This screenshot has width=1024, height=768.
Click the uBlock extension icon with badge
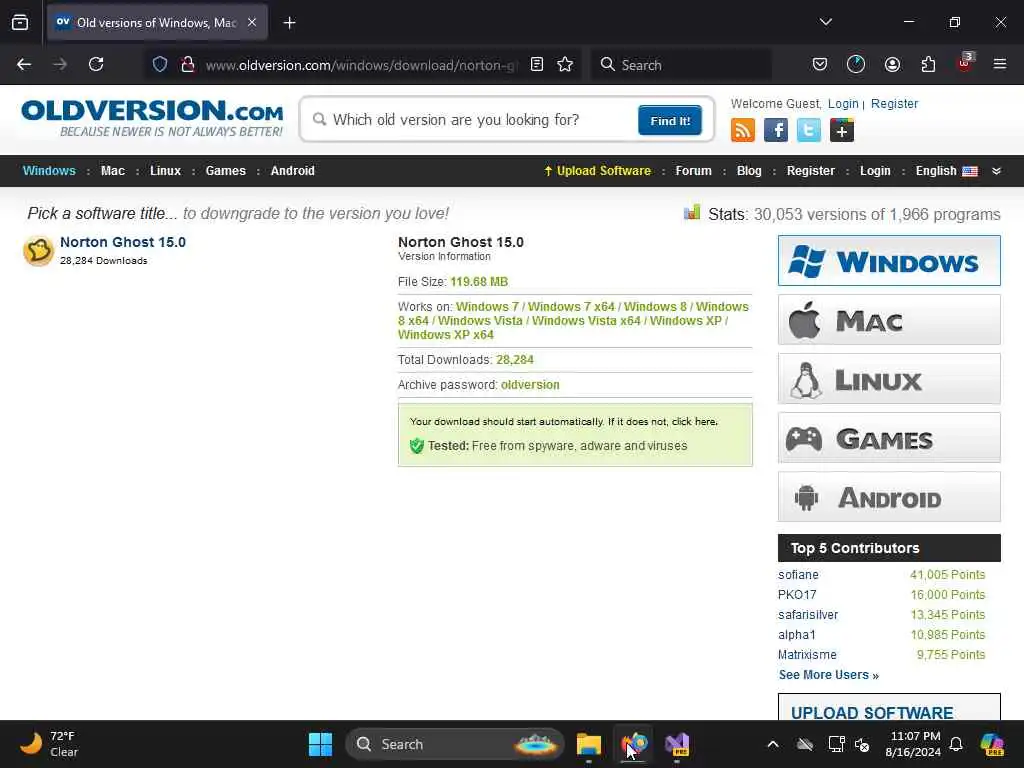(965, 63)
